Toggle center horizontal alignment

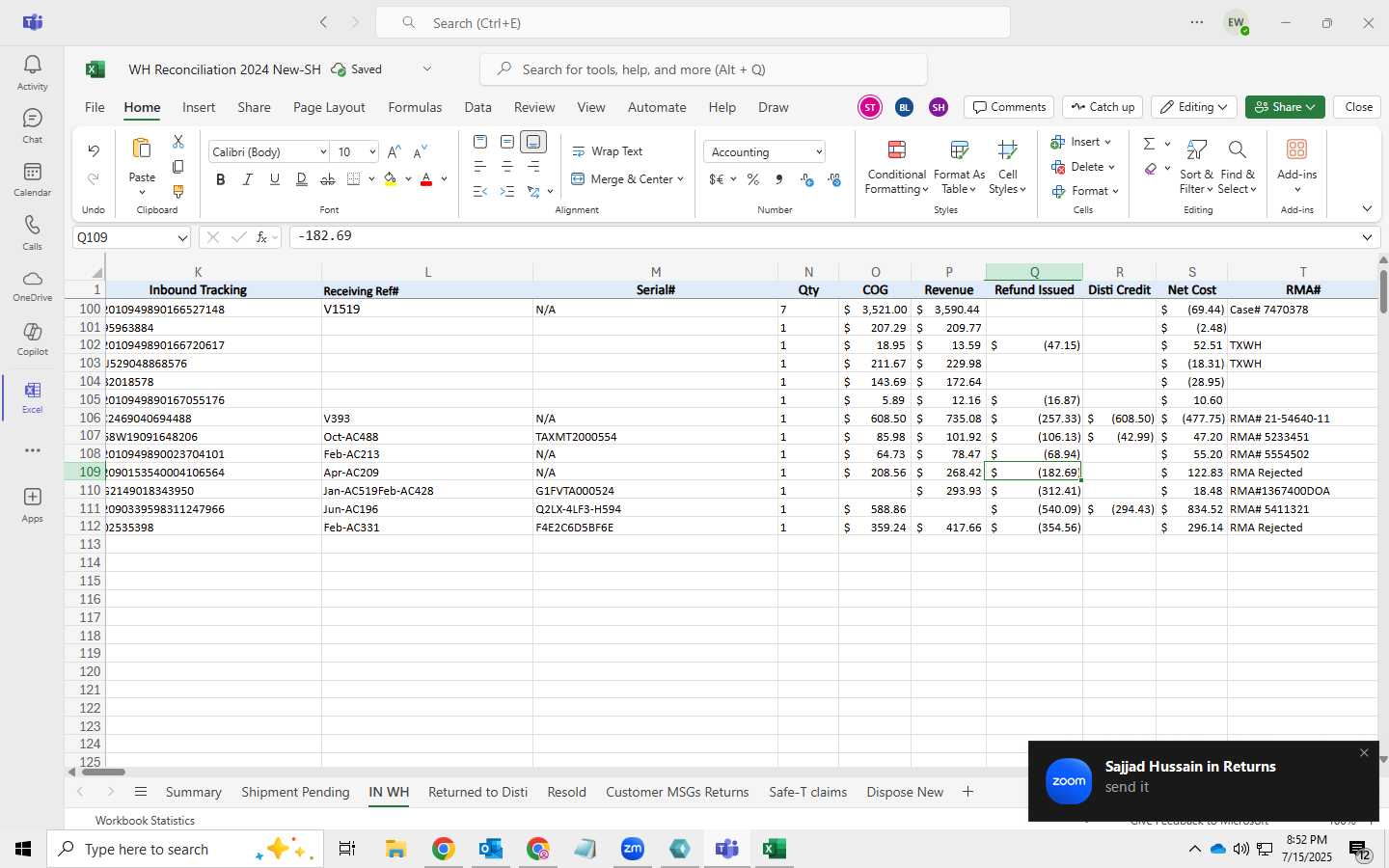(x=506, y=167)
